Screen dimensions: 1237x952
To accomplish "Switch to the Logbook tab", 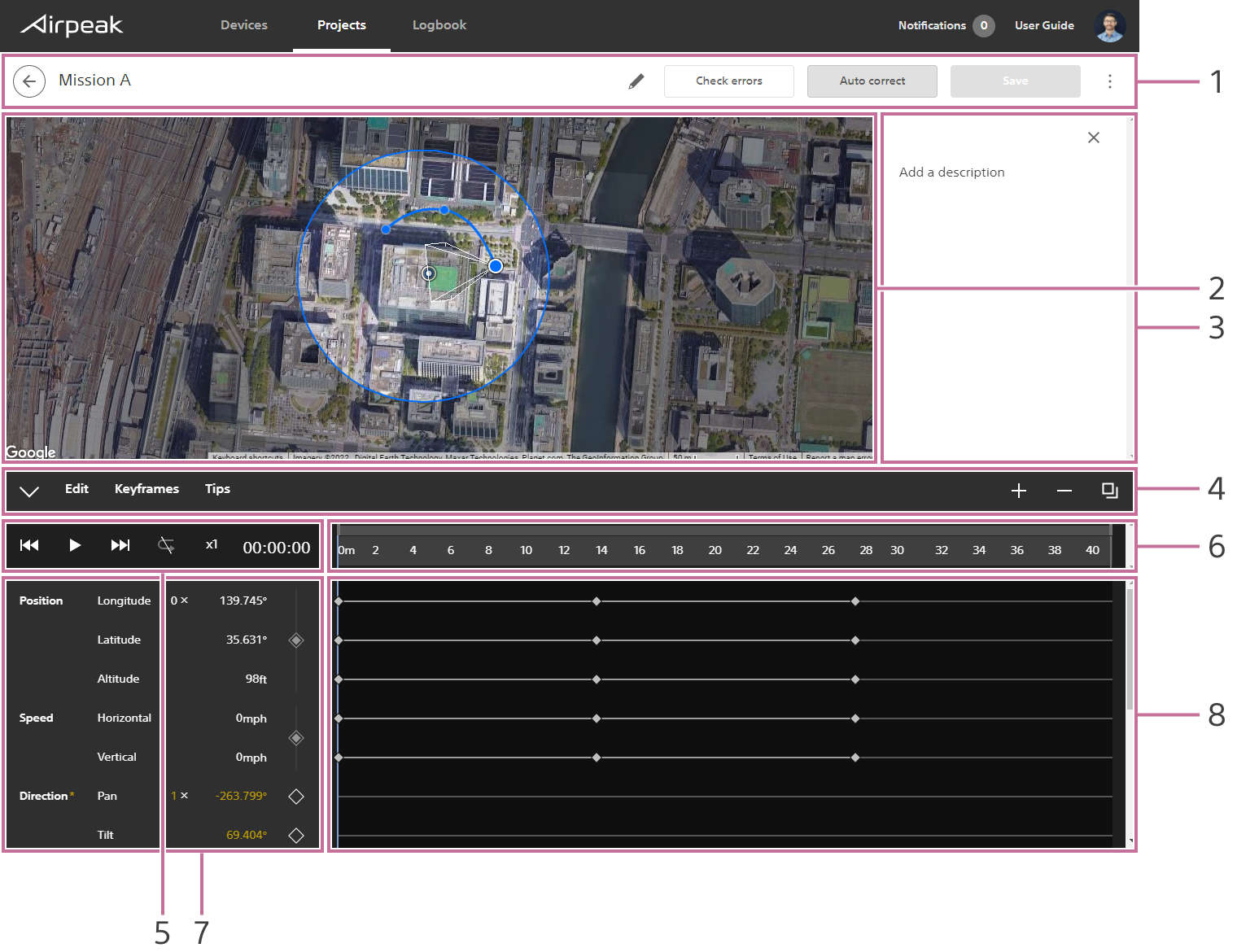I will tap(439, 25).
